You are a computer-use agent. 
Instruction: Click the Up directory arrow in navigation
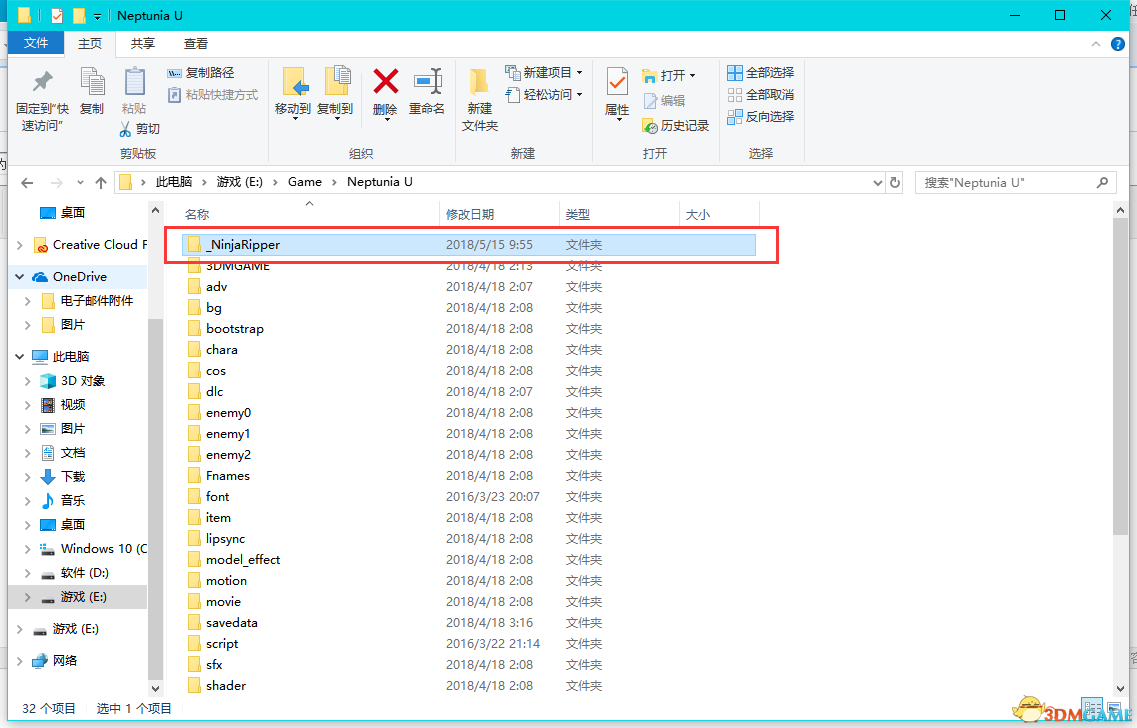(x=101, y=183)
